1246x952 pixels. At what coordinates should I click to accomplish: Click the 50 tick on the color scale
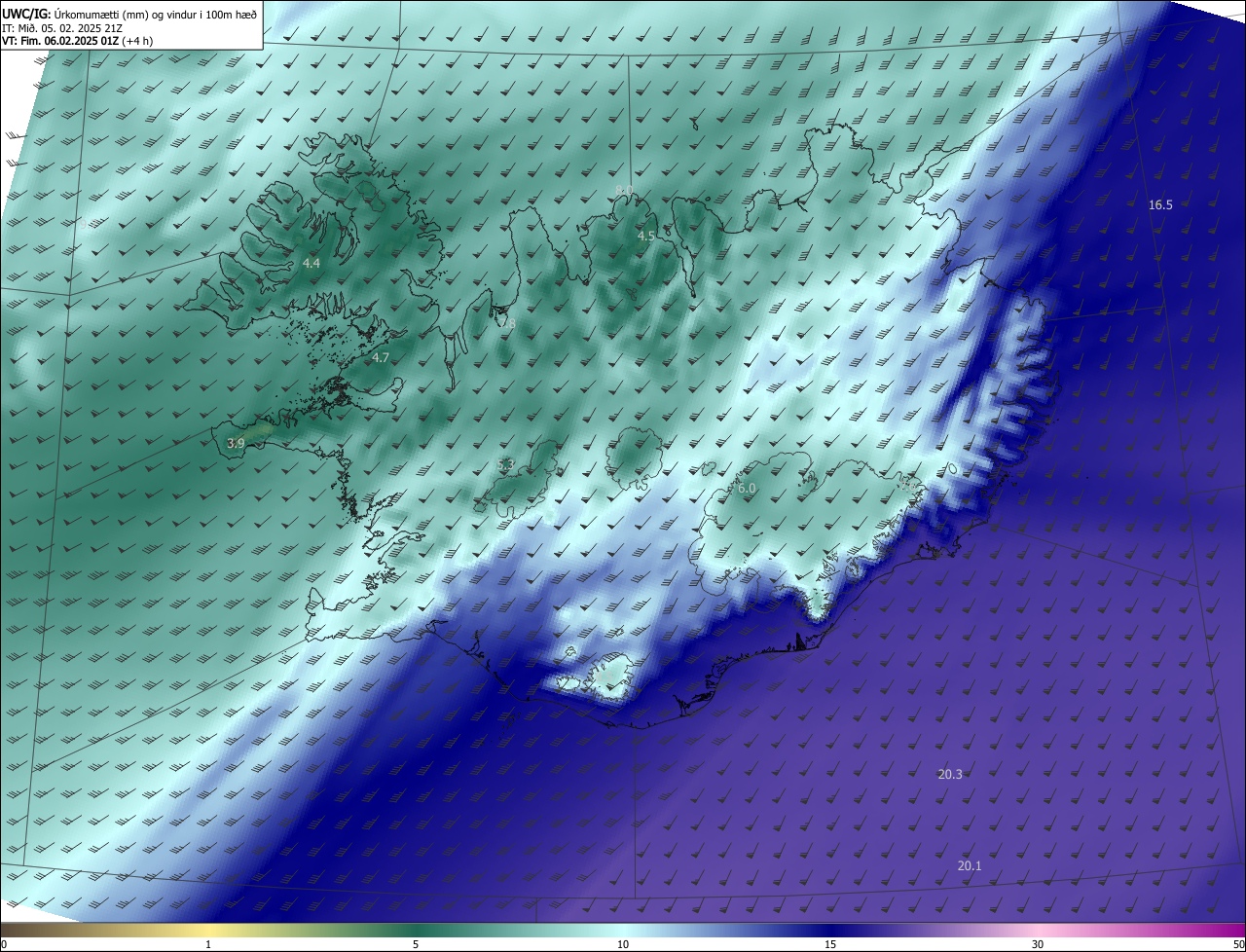coord(1238,944)
